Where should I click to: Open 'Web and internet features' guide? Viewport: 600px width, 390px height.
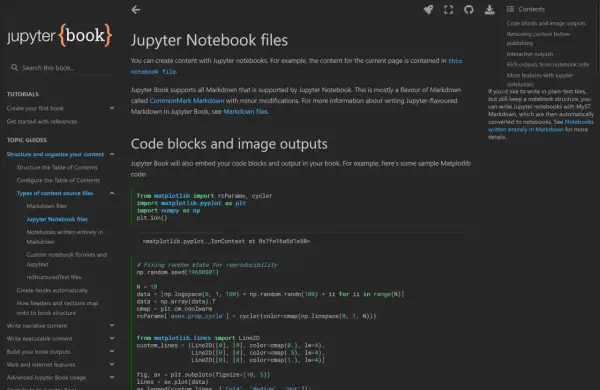click(x=41, y=365)
